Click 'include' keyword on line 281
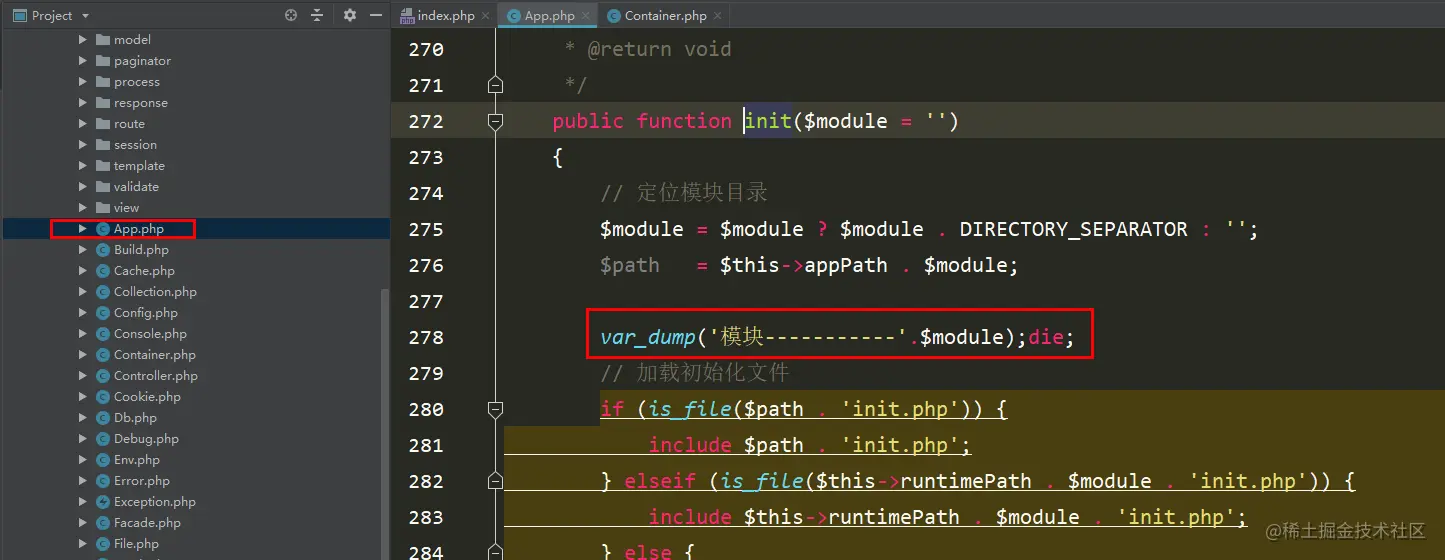1445x560 pixels. click(x=690, y=445)
